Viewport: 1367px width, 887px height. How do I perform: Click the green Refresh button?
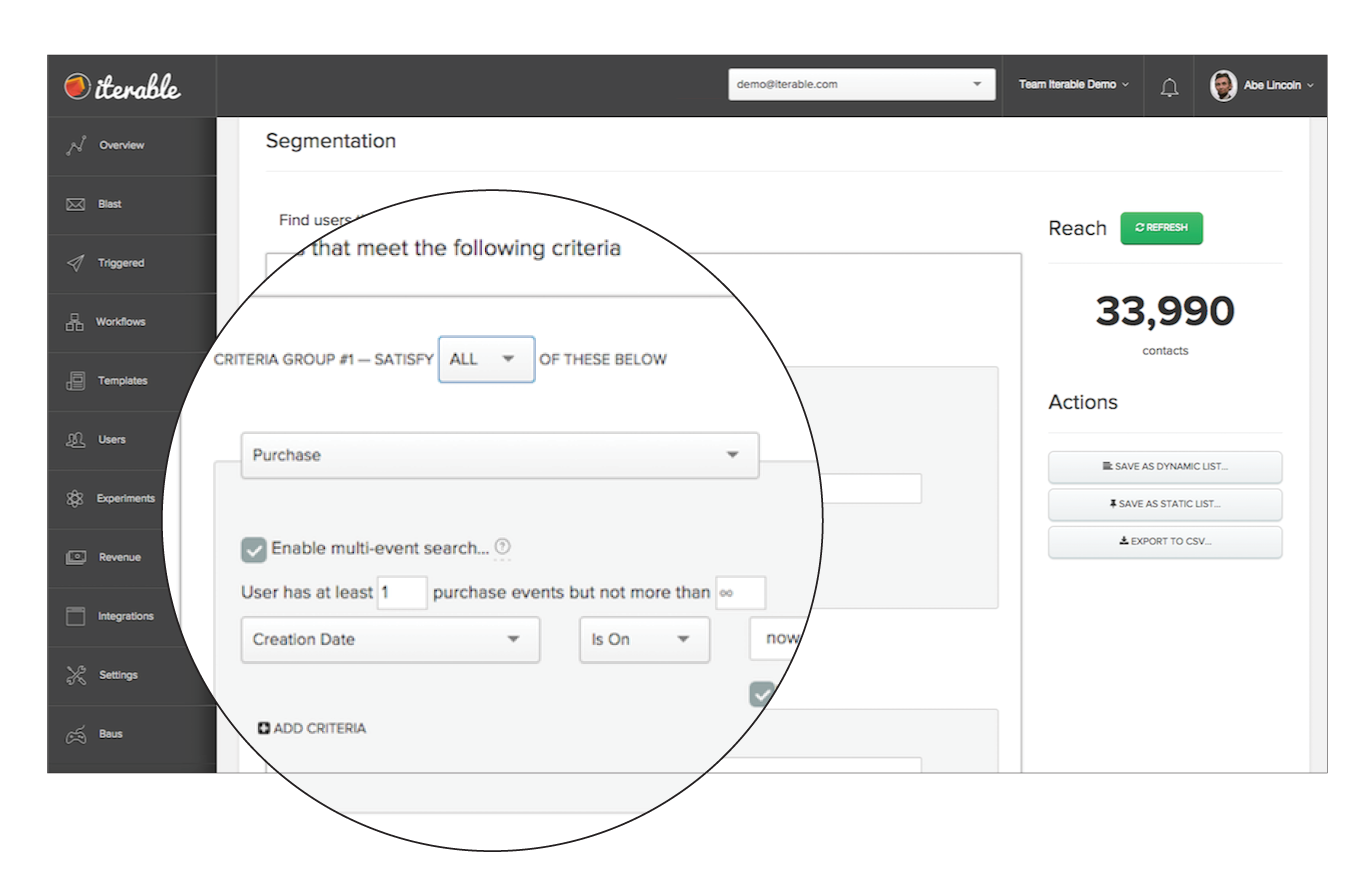click(x=1161, y=228)
